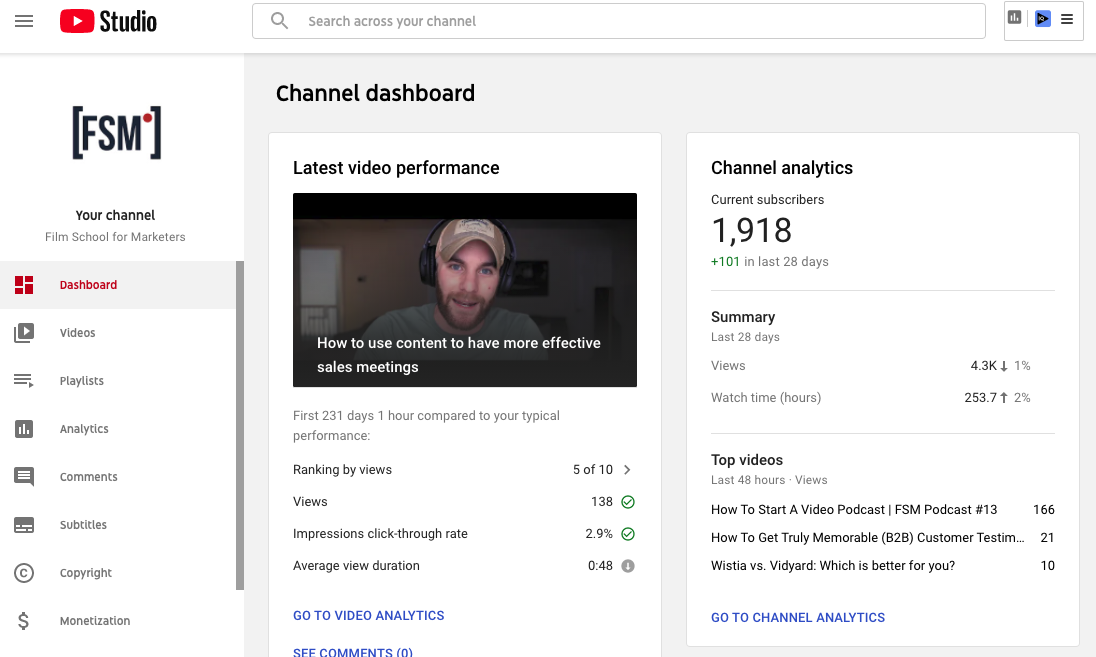This screenshot has width=1096, height=657.
Task: Click the Comments speech bubble icon
Action: pos(24,477)
